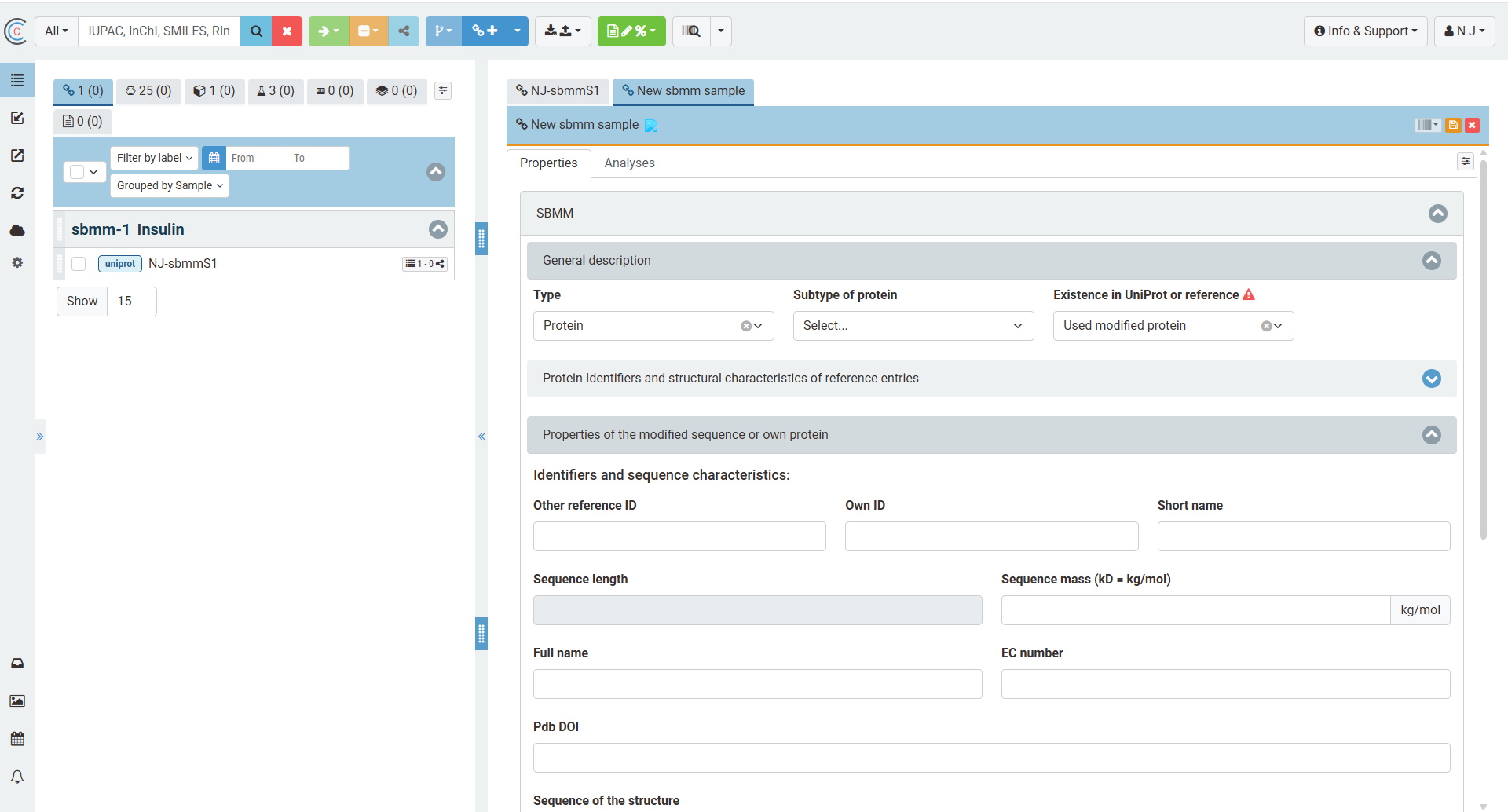Click the red close icon for sample

click(1472, 125)
